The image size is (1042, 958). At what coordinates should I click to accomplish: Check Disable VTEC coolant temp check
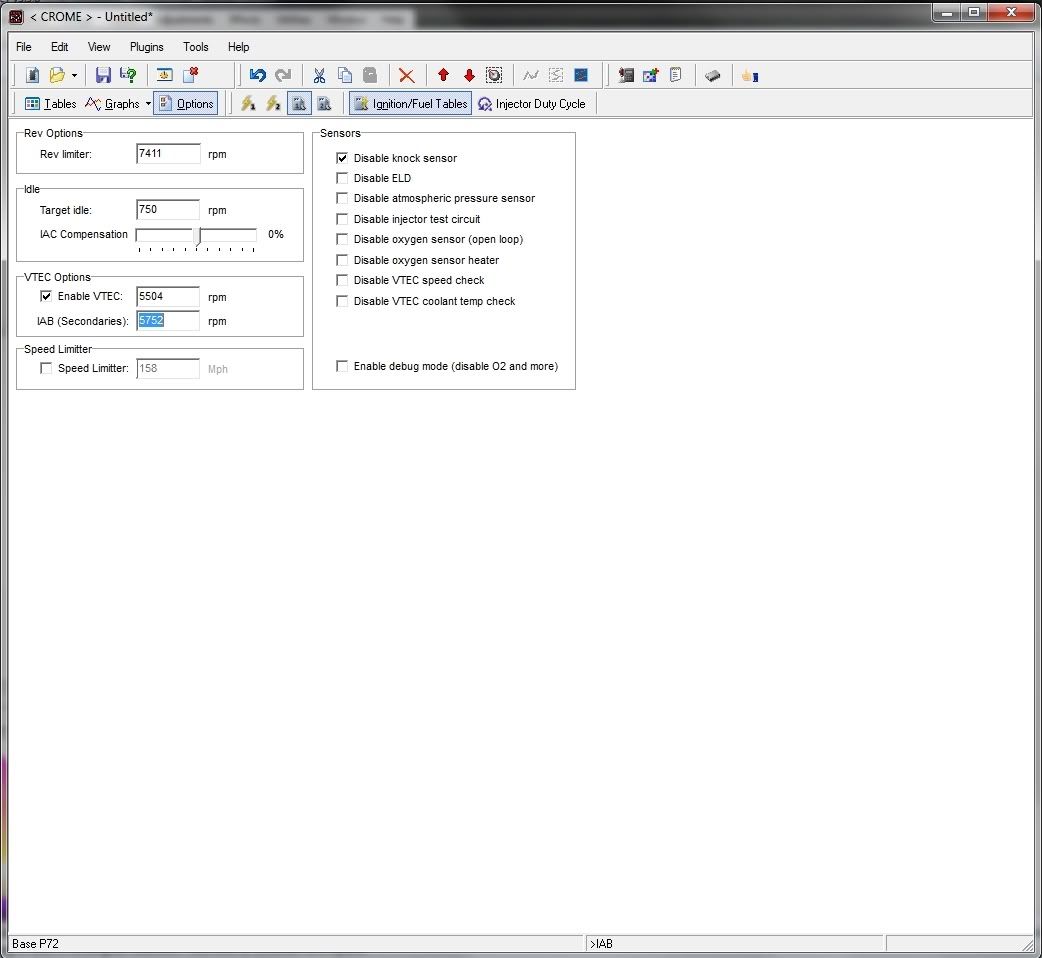coord(342,301)
